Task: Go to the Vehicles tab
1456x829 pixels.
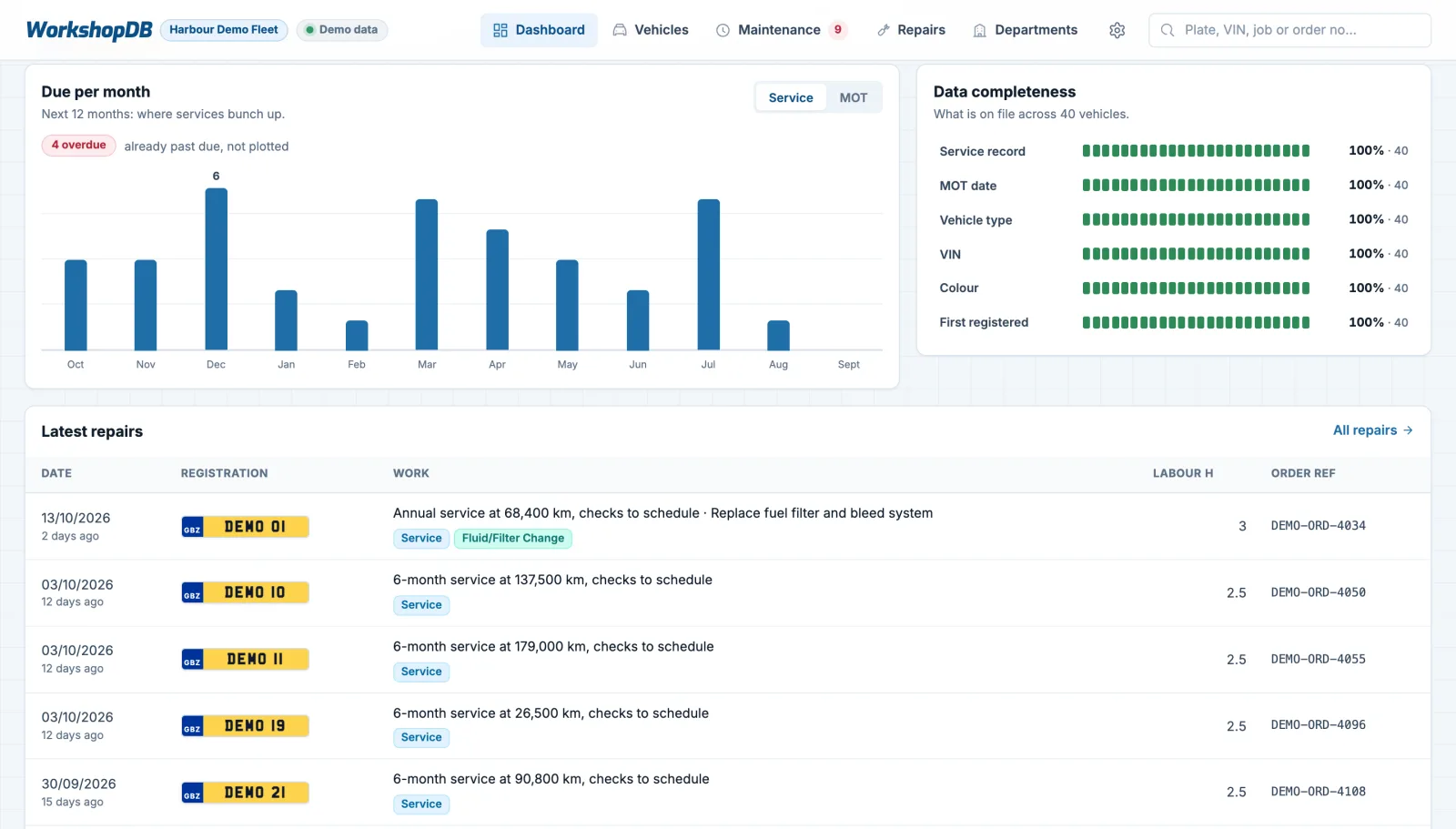Action: coord(651,30)
